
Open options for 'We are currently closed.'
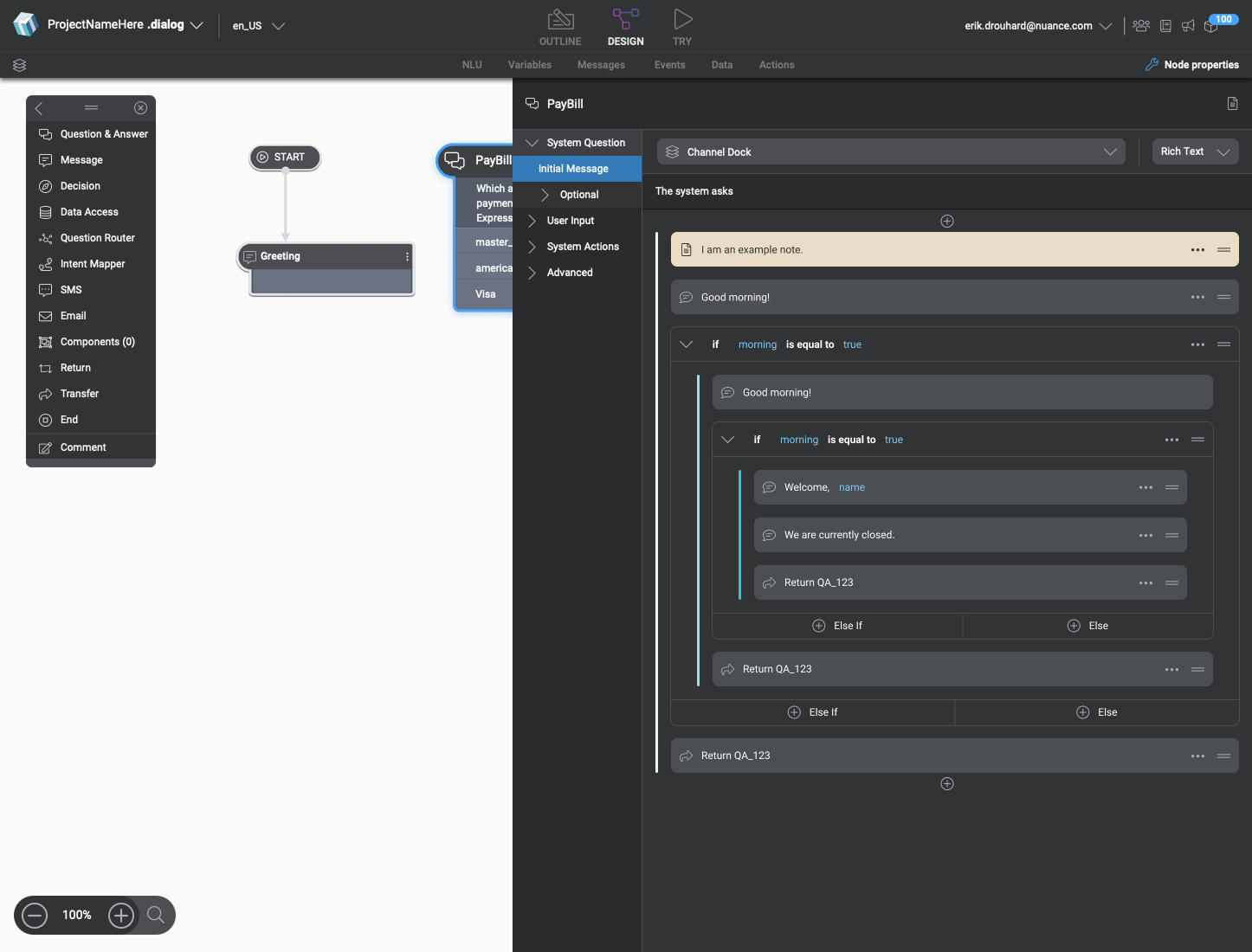[x=1146, y=536]
